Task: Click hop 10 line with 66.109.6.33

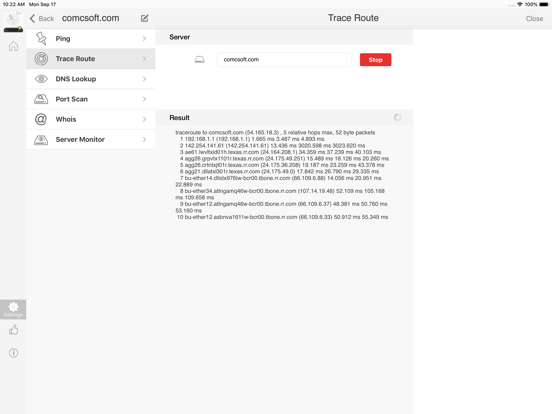Action: click(282, 217)
